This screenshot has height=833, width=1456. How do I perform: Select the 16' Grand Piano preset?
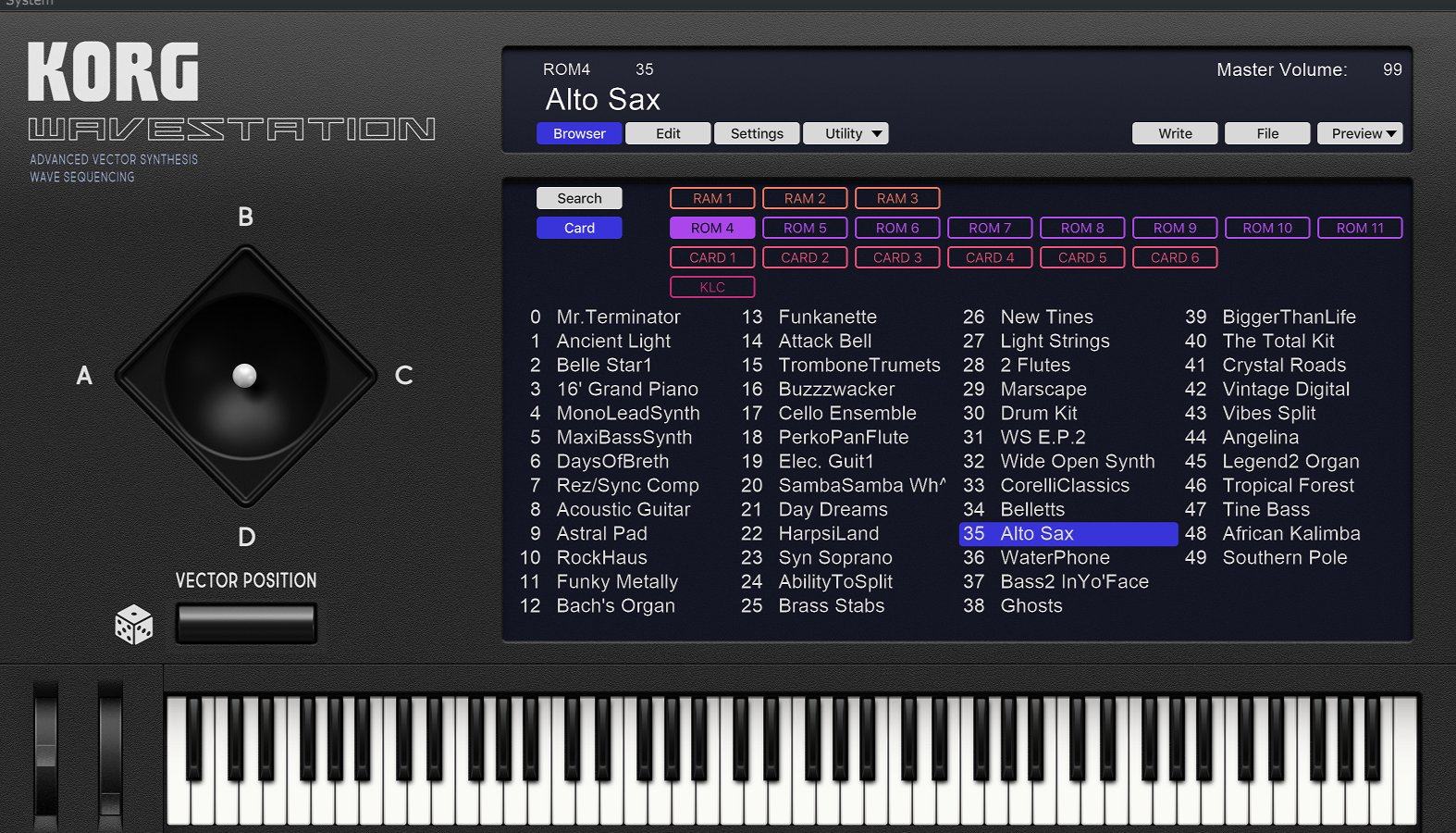coord(627,389)
